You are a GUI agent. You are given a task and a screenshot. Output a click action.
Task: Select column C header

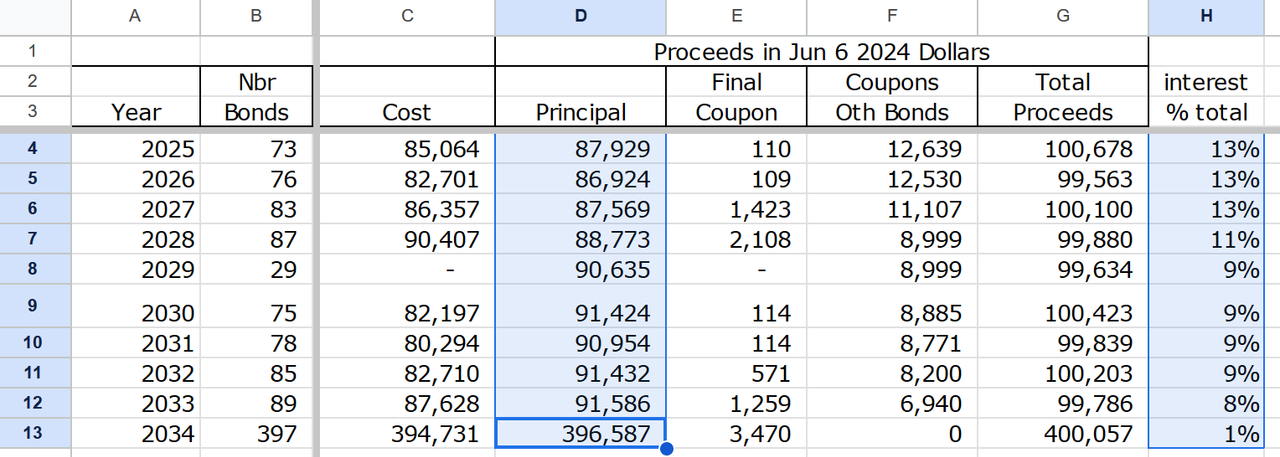click(406, 15)
